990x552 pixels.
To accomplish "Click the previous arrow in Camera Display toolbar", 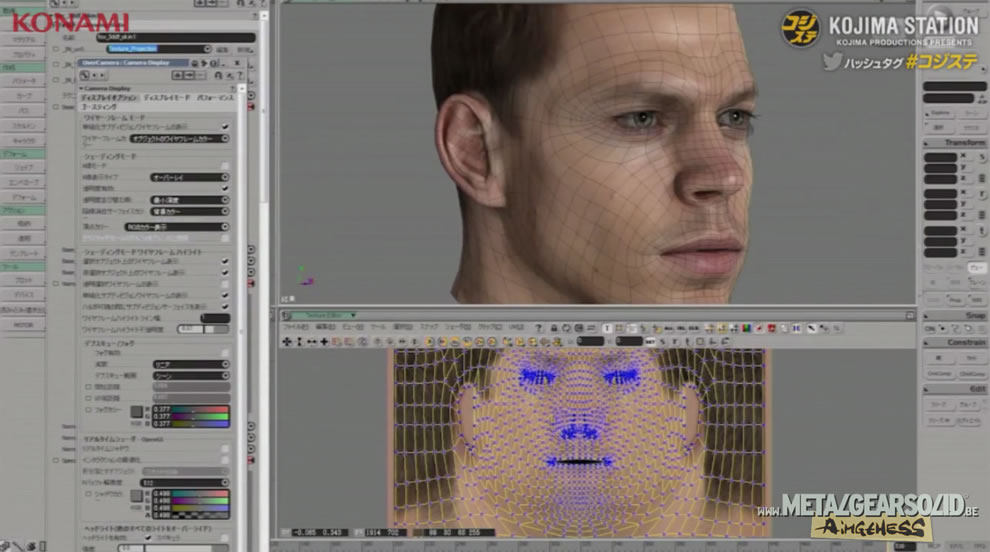I will pyautogui.click(x=95, y=75).
